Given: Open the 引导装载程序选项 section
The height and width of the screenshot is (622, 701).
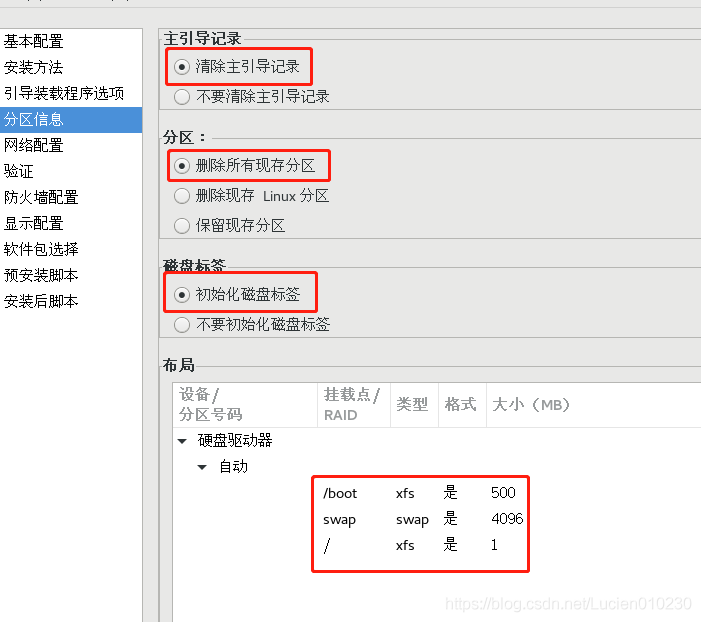Looking at the screenshot, I should [71, 93].
